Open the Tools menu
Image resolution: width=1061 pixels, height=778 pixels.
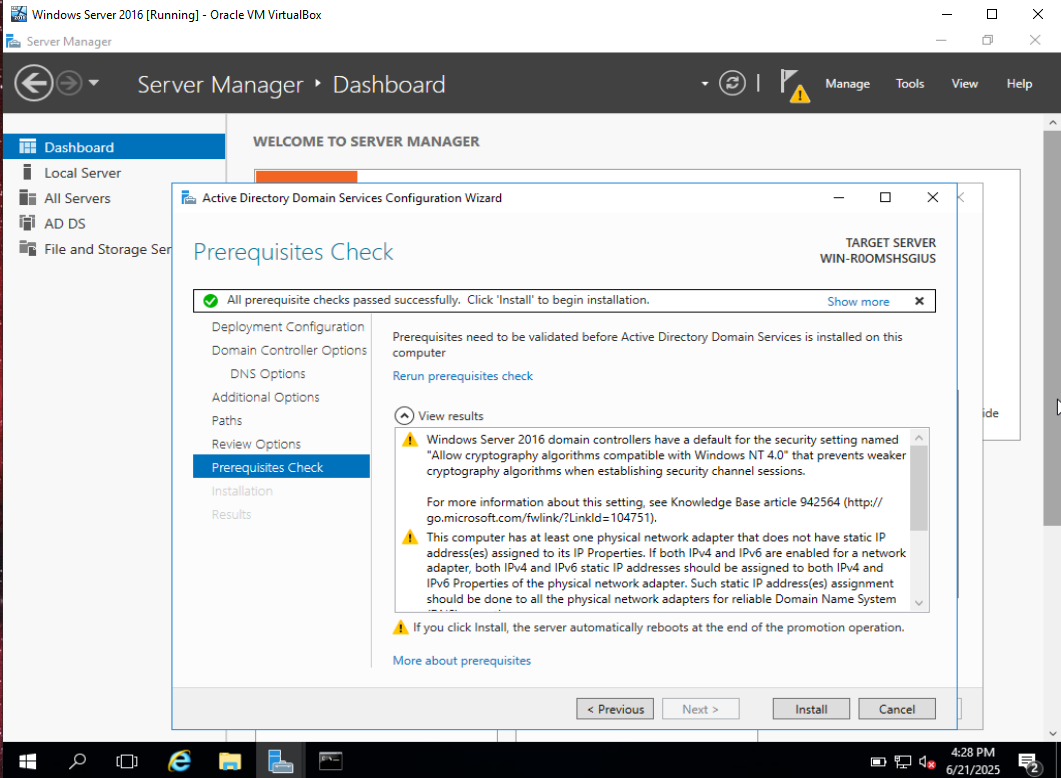(x=909, y=83)
